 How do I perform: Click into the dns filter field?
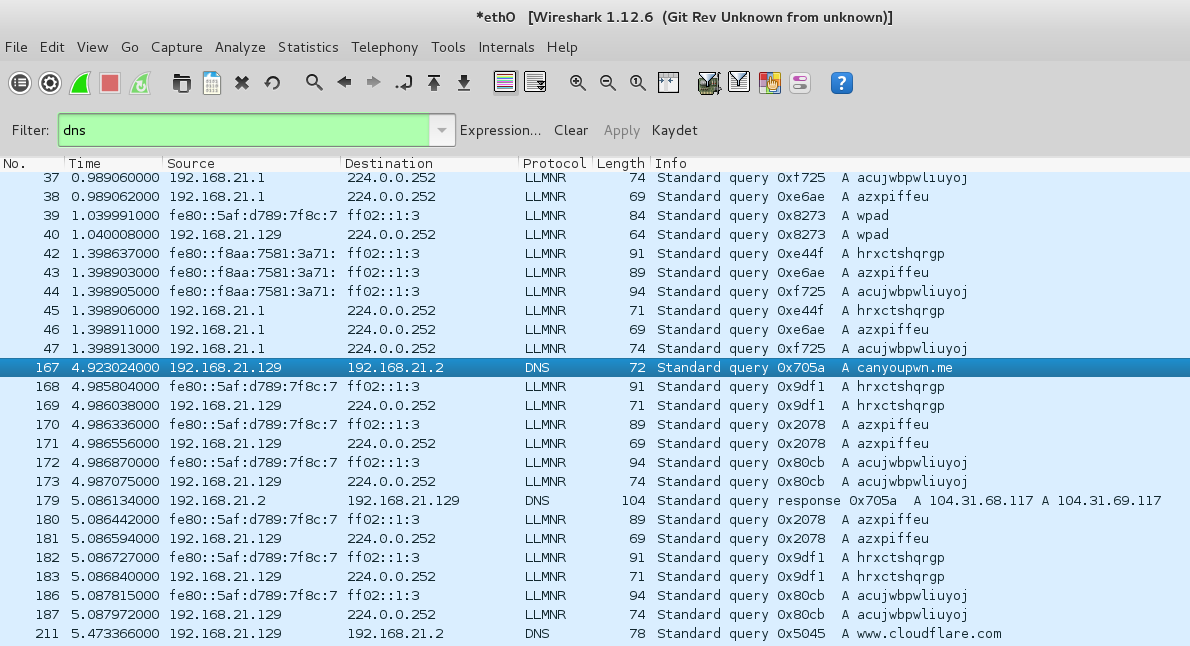click(240, 130)
